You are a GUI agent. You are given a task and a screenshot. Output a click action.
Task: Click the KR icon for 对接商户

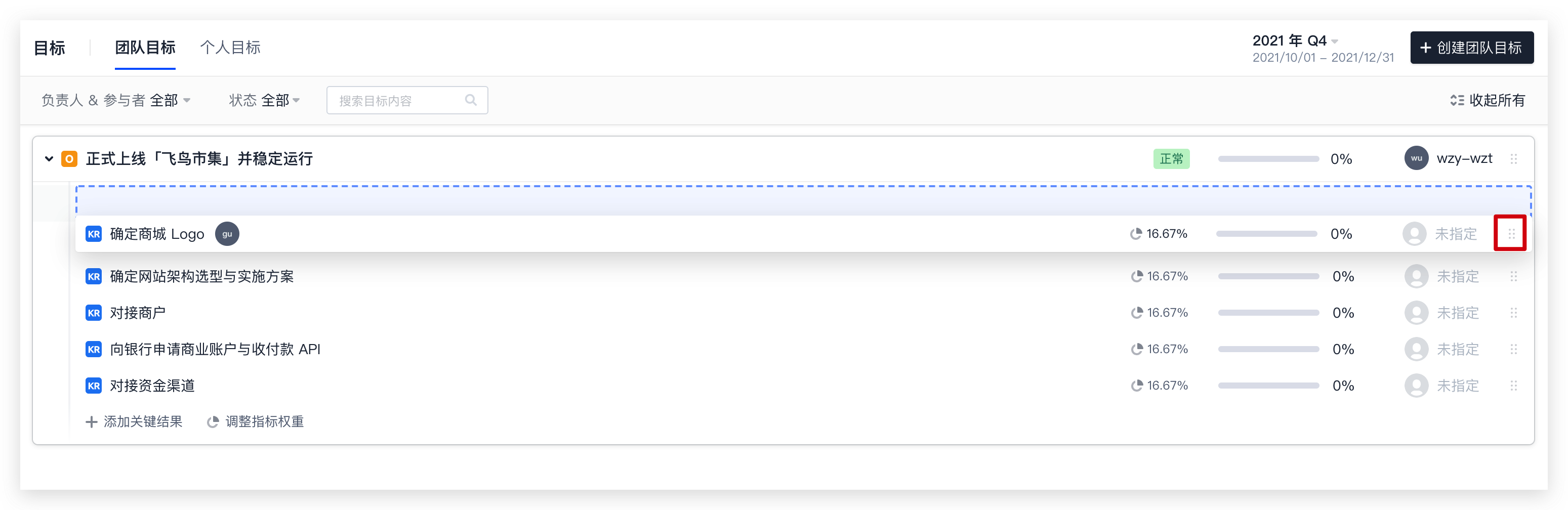(94, 313)
